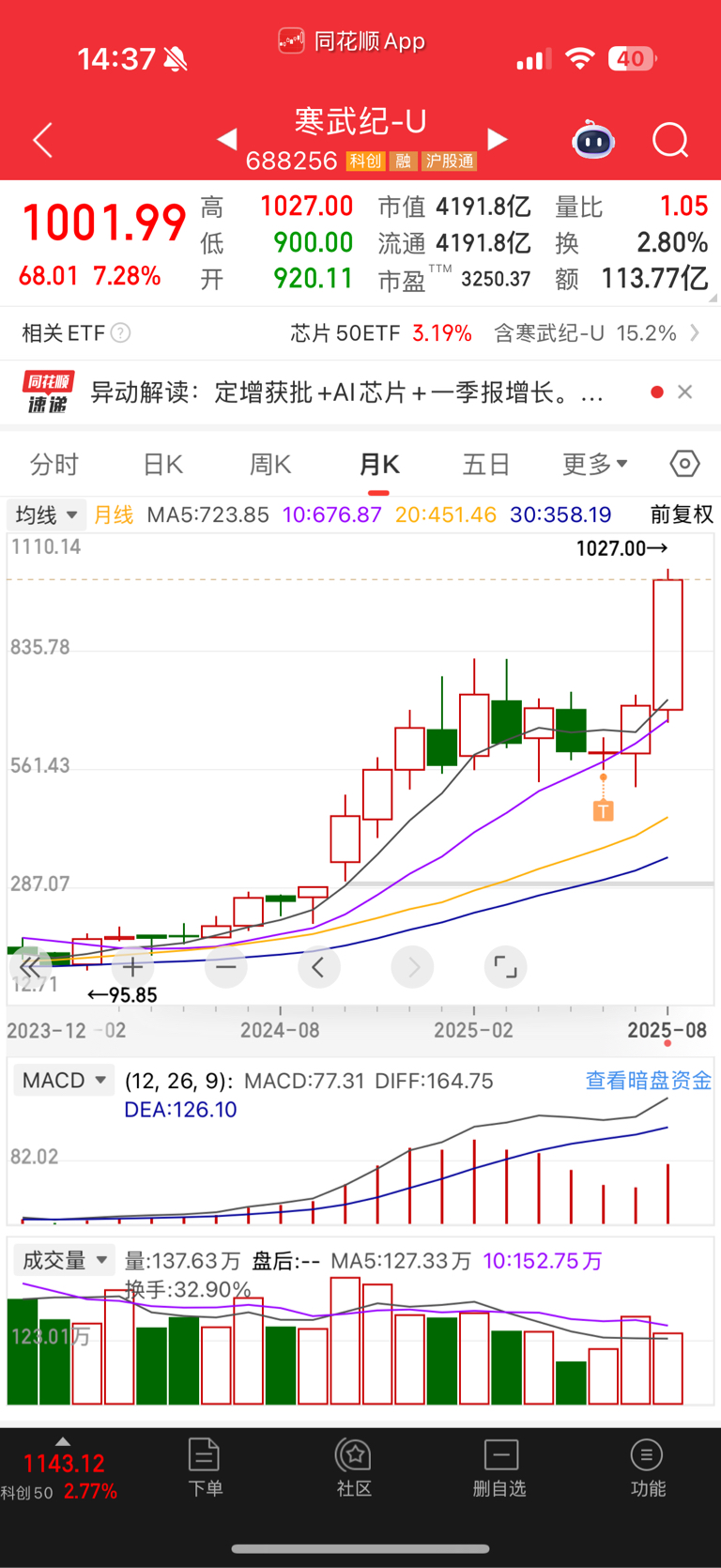
Task: Open chart settings hexagon icon
Action: tap(684, 464)
